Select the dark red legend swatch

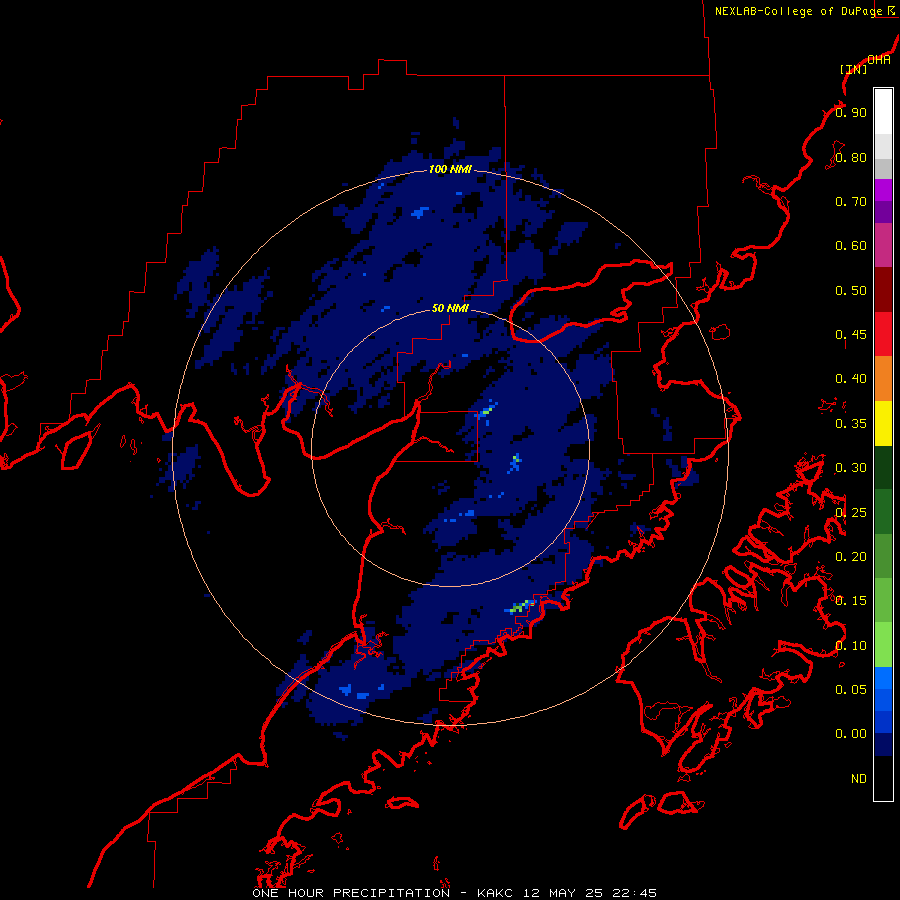pos(883,290)
